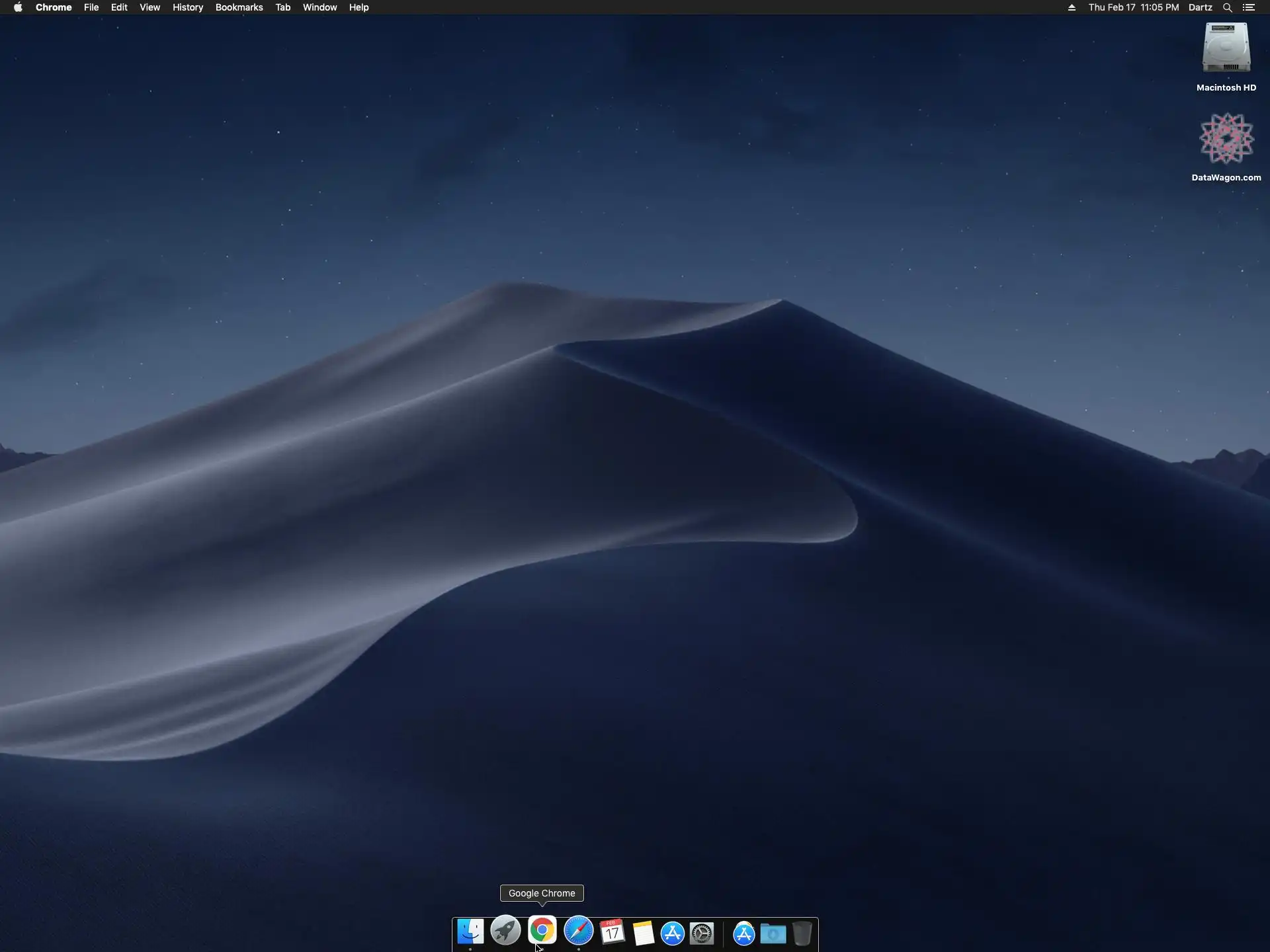Open the Window menu
The height and width of the screenshot is (952, 1270).
[319, 7]
